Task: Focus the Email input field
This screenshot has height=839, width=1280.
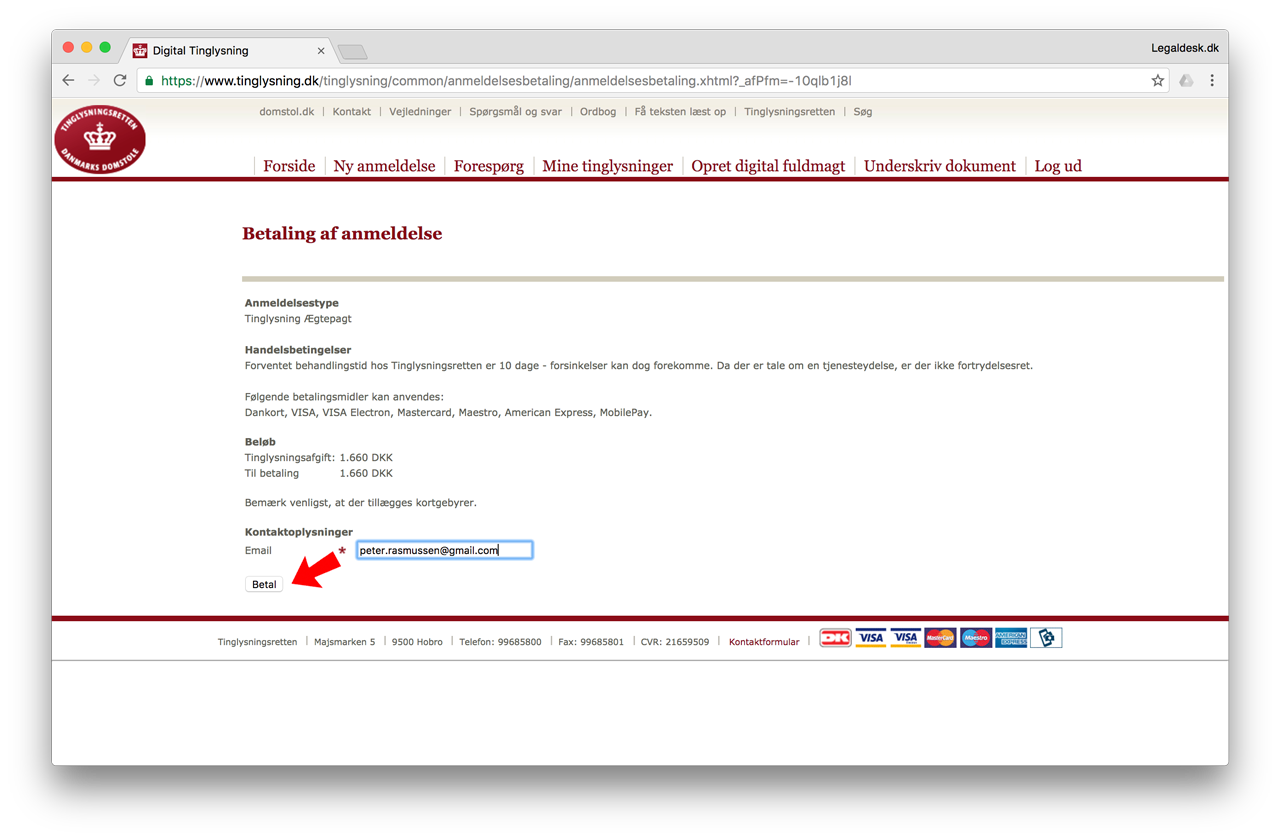Action: [444, 550]
